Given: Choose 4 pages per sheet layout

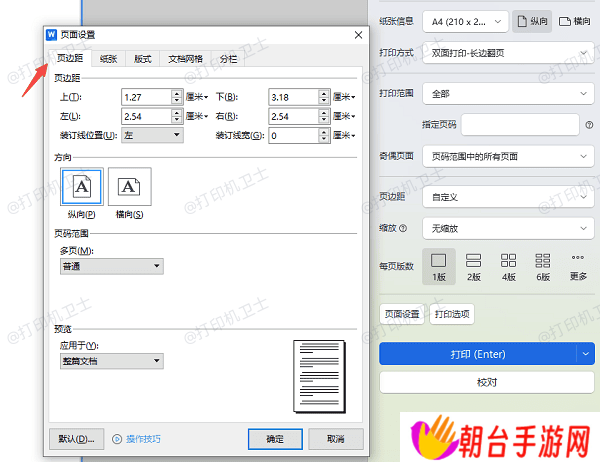Looking at the screenshot, I should click(508, 266).
